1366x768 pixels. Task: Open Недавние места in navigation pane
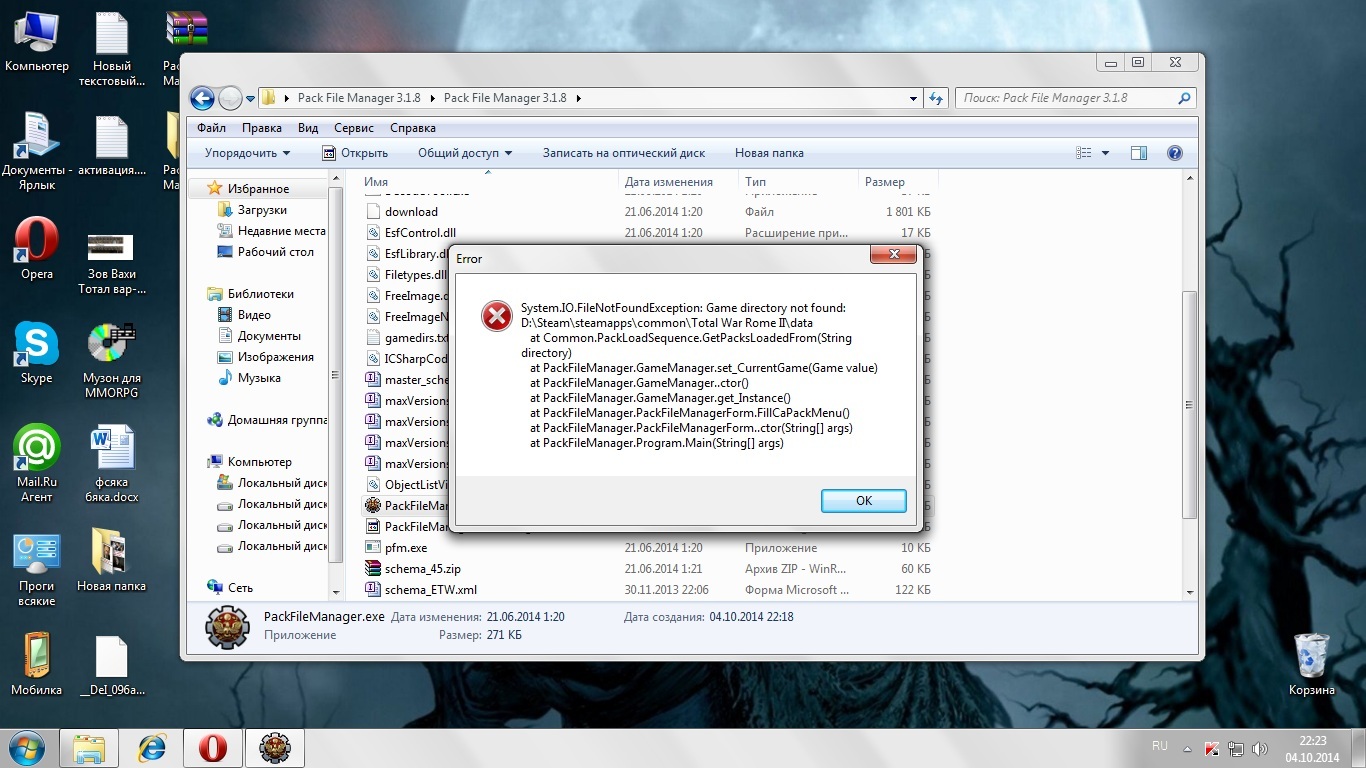pyautogui.click(x=271, y=231)
